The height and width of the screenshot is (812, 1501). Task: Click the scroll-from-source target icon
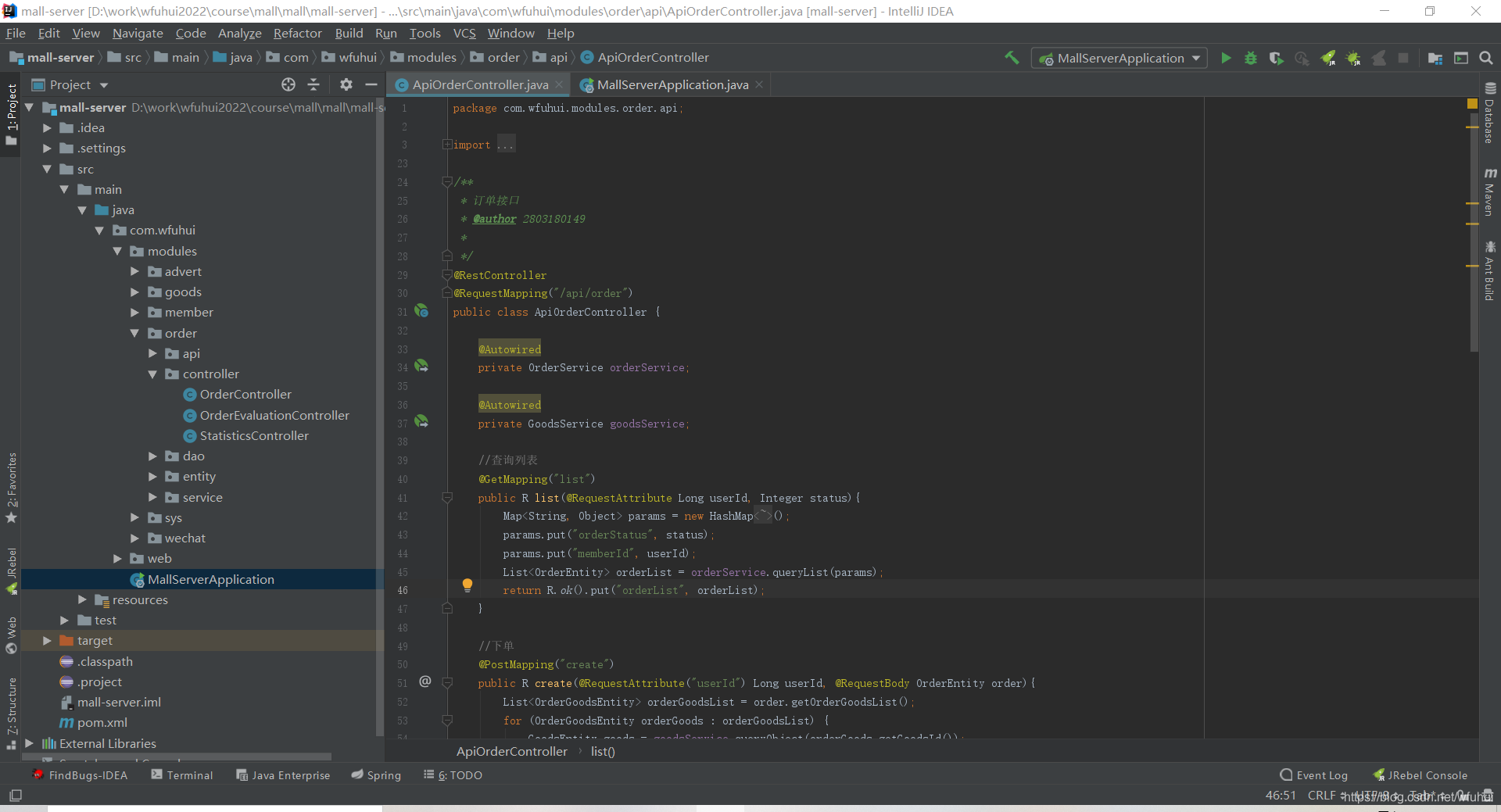tap(288, 84)
